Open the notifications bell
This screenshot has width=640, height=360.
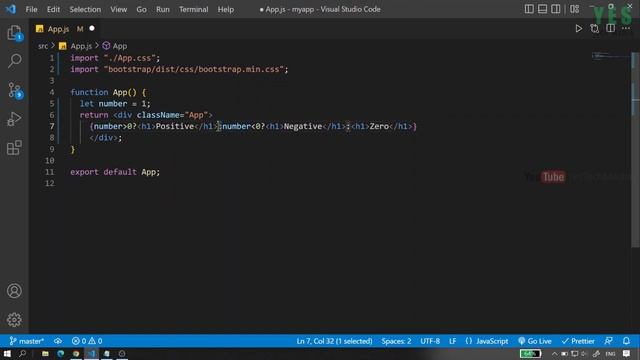click(626, 341)
